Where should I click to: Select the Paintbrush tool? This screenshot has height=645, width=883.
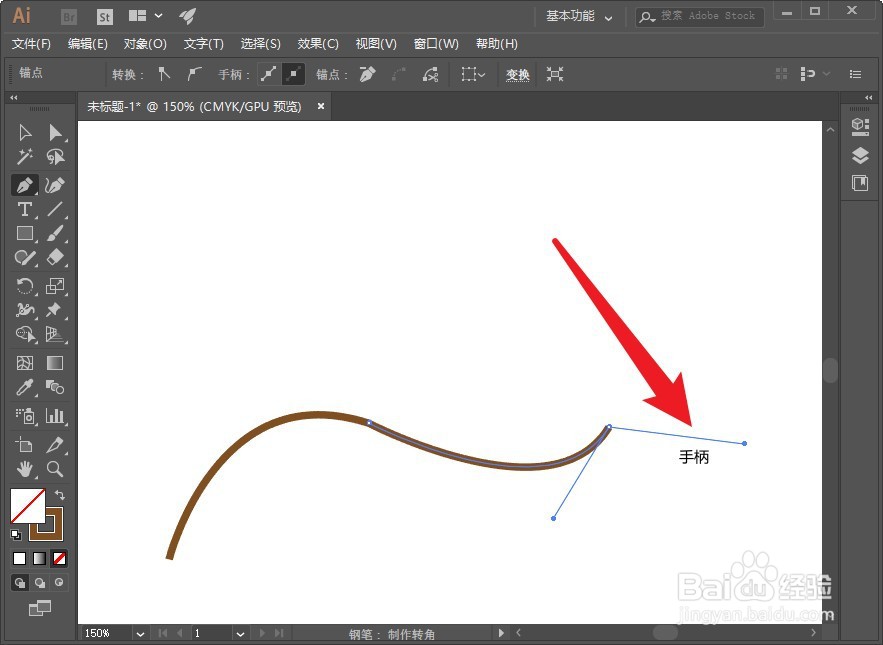[x=55, y=233]
